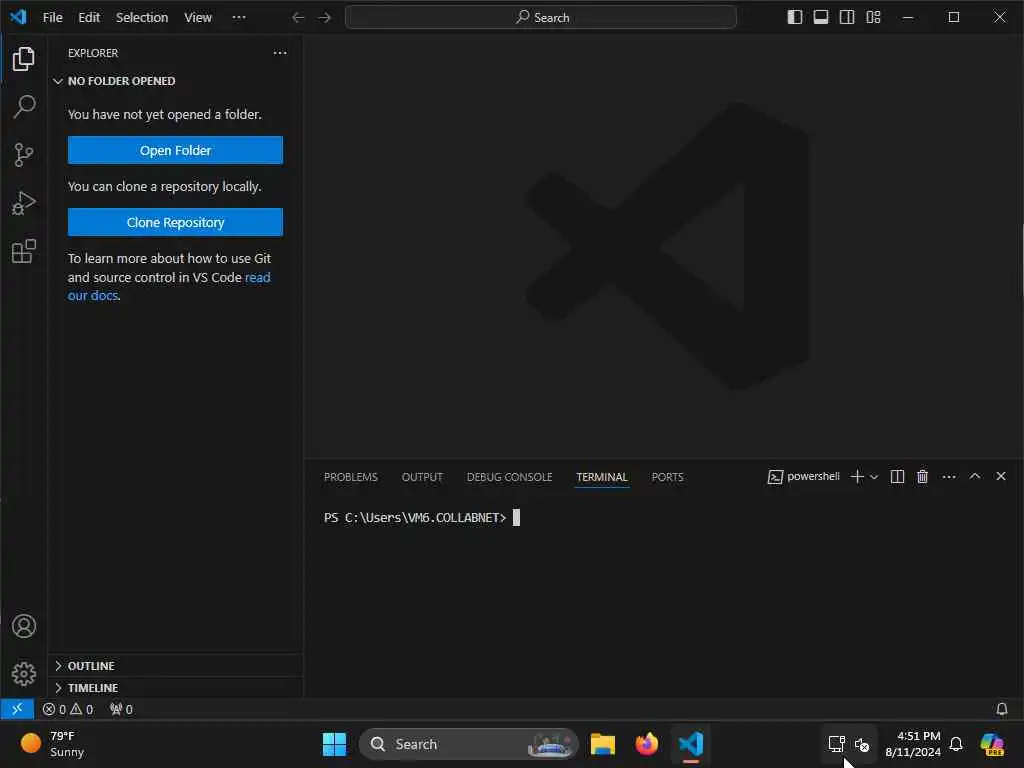Open Run and Debug view
1024x768 pixels.
pos(24,203)
